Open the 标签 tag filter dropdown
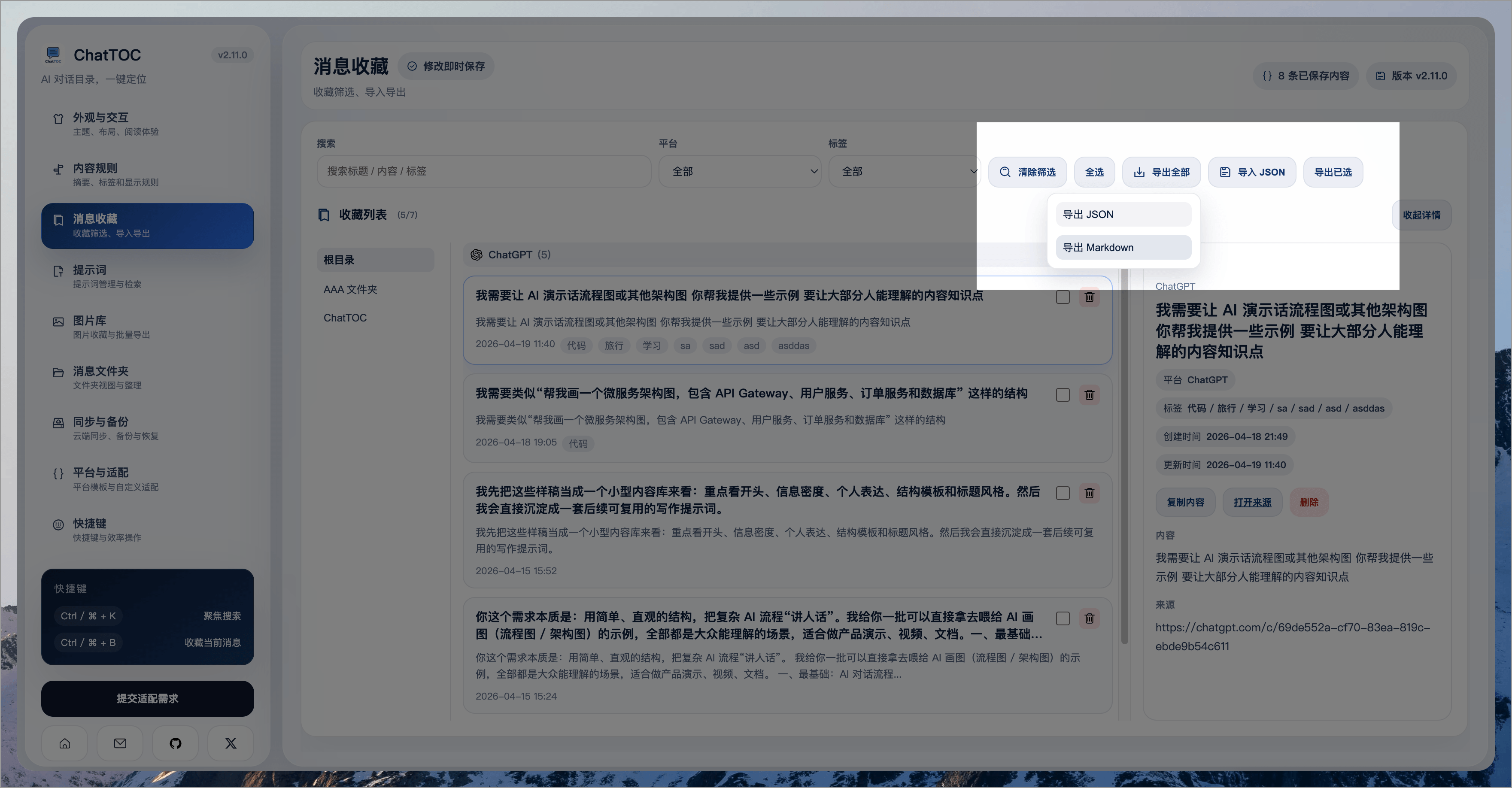The image size is (1512, 788). tap(905, 171)
